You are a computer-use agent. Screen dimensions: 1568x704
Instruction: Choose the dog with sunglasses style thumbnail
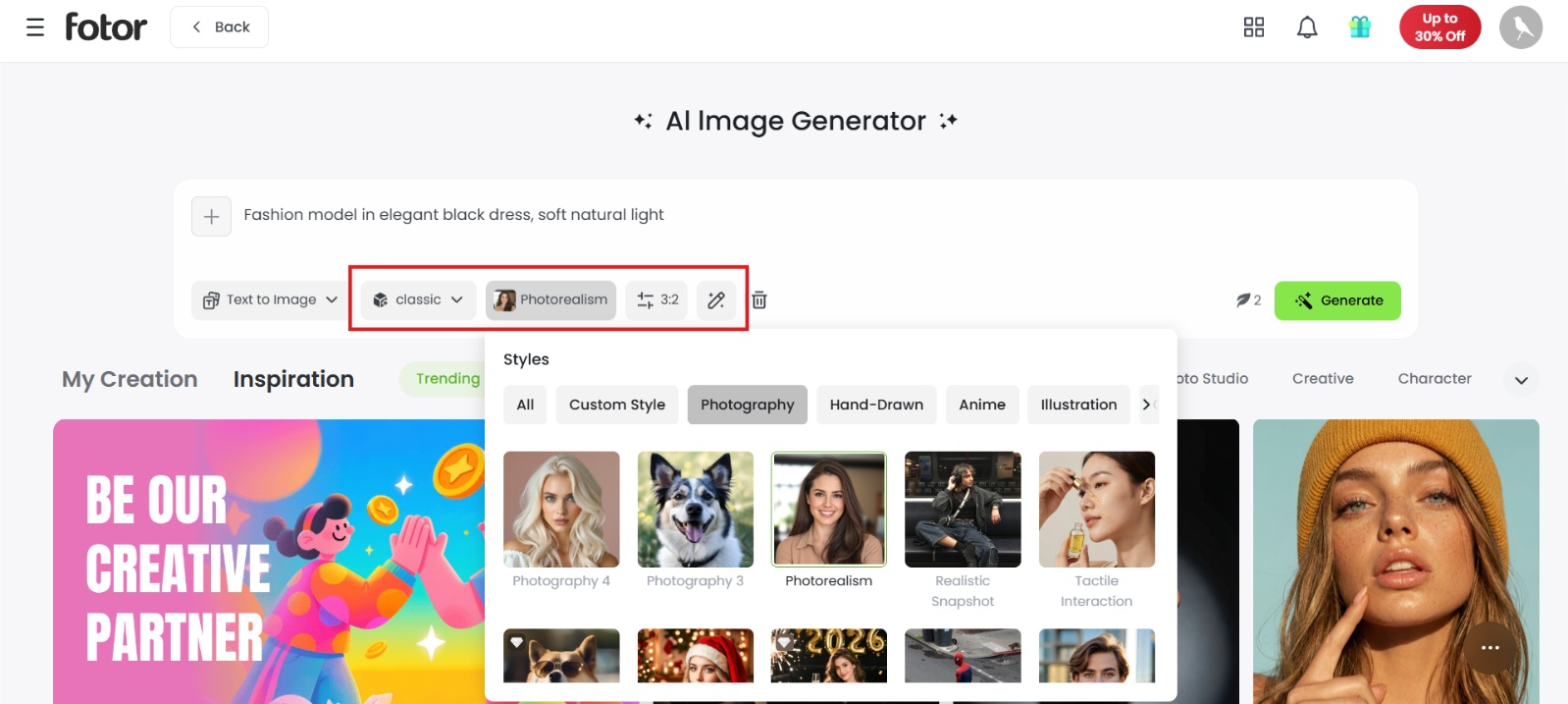coord(561,656)
